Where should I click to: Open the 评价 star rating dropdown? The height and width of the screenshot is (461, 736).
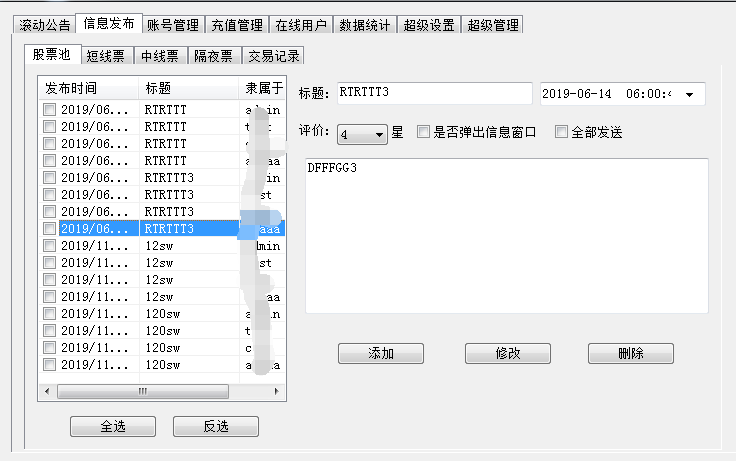(362, 135)
